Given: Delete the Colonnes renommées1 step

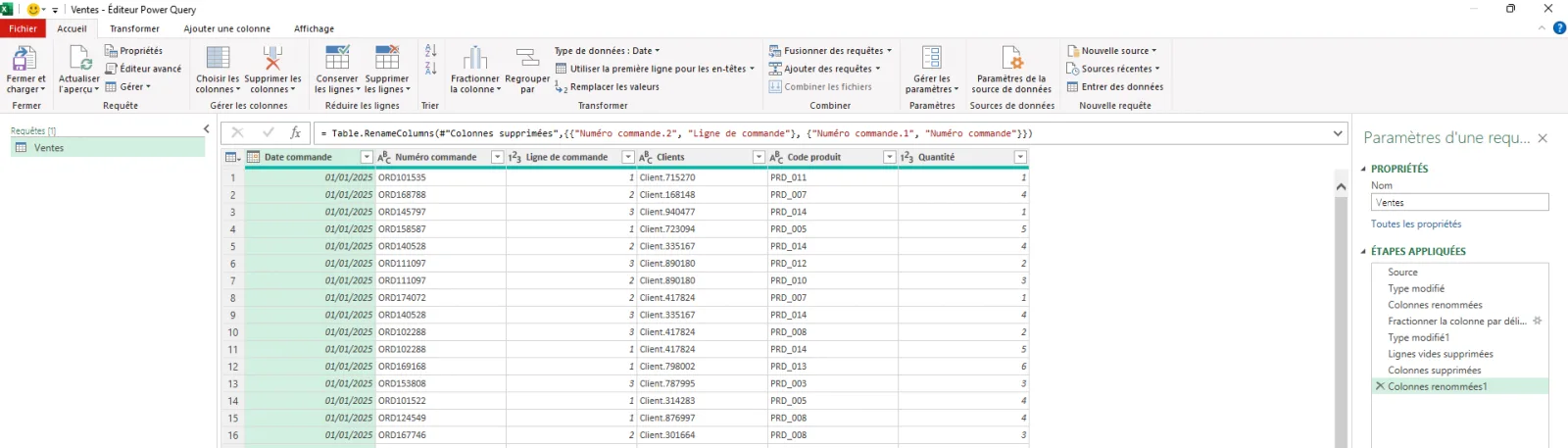Looking at the screenshot, I should click(x=1380, y=386).
